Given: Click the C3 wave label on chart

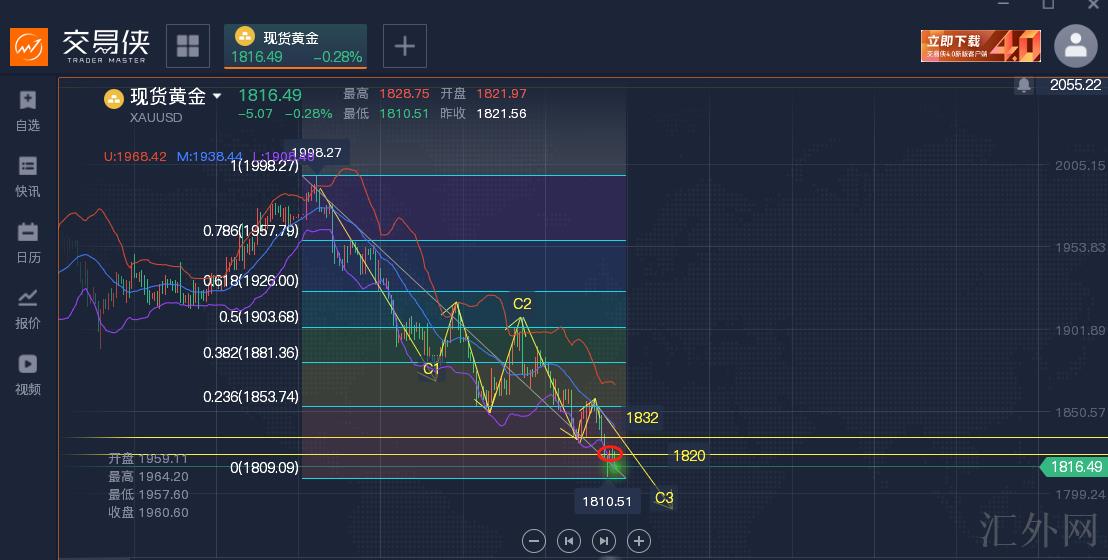Looking at the screenshot, I should click(664, 498).
